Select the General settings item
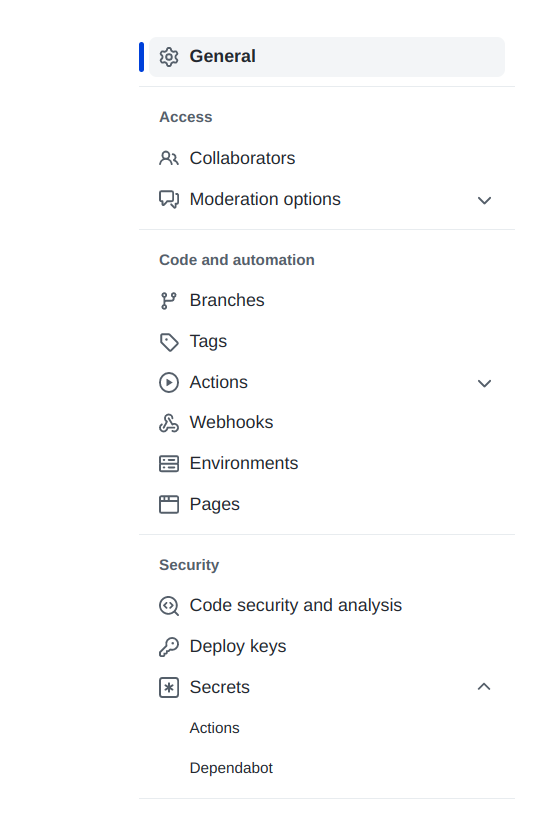The height and width of the screenshot is (819, 545). coord(327,57)
